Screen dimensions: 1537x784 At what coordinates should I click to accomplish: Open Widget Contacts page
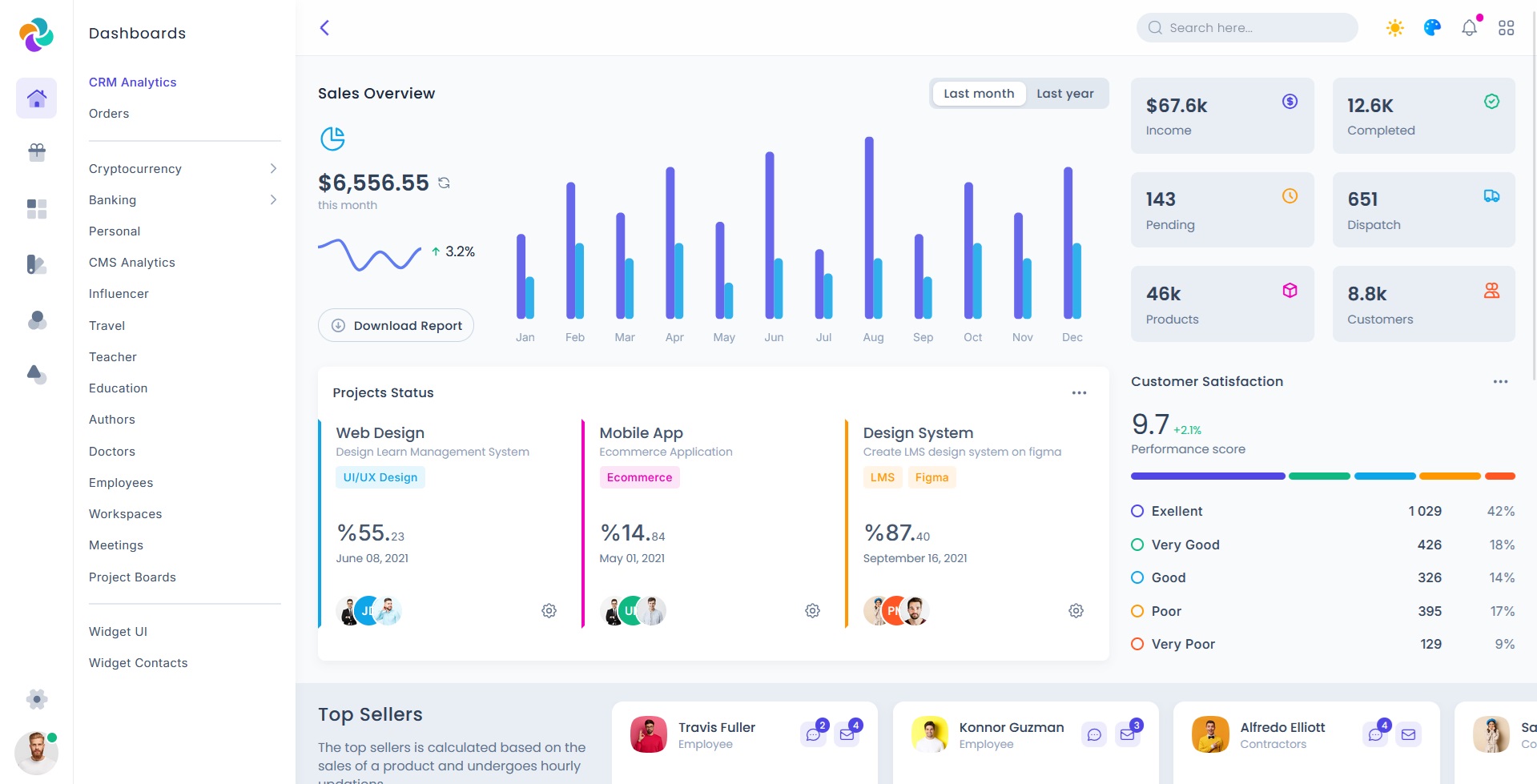(138, 662)
